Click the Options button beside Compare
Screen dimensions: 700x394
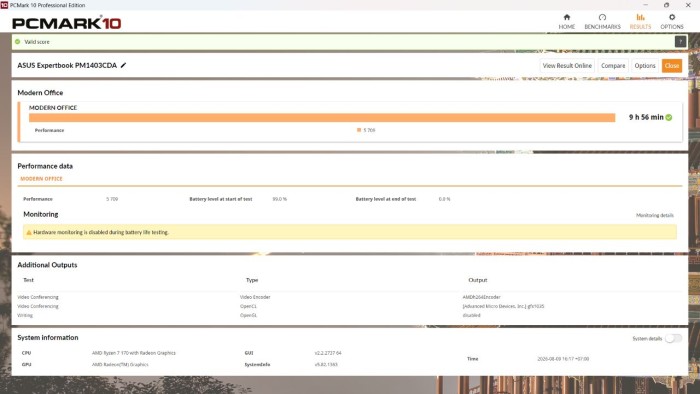point(645,66)
